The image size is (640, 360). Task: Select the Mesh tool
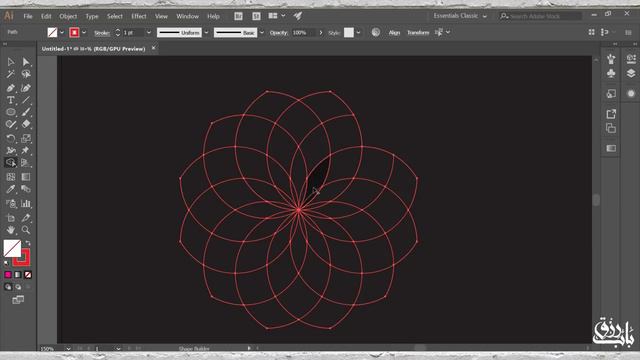click(11, 177)
